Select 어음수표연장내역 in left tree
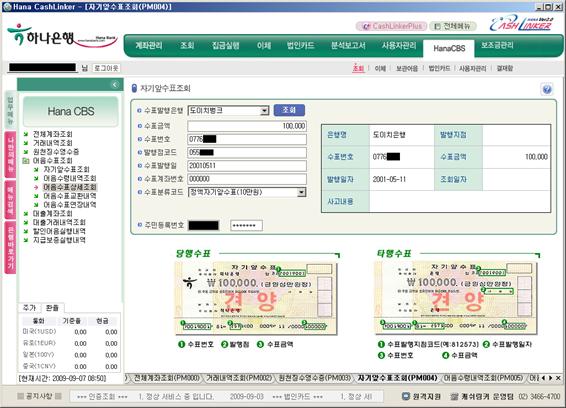The width and height of the screenshot is (566, 408). point(70,205)
